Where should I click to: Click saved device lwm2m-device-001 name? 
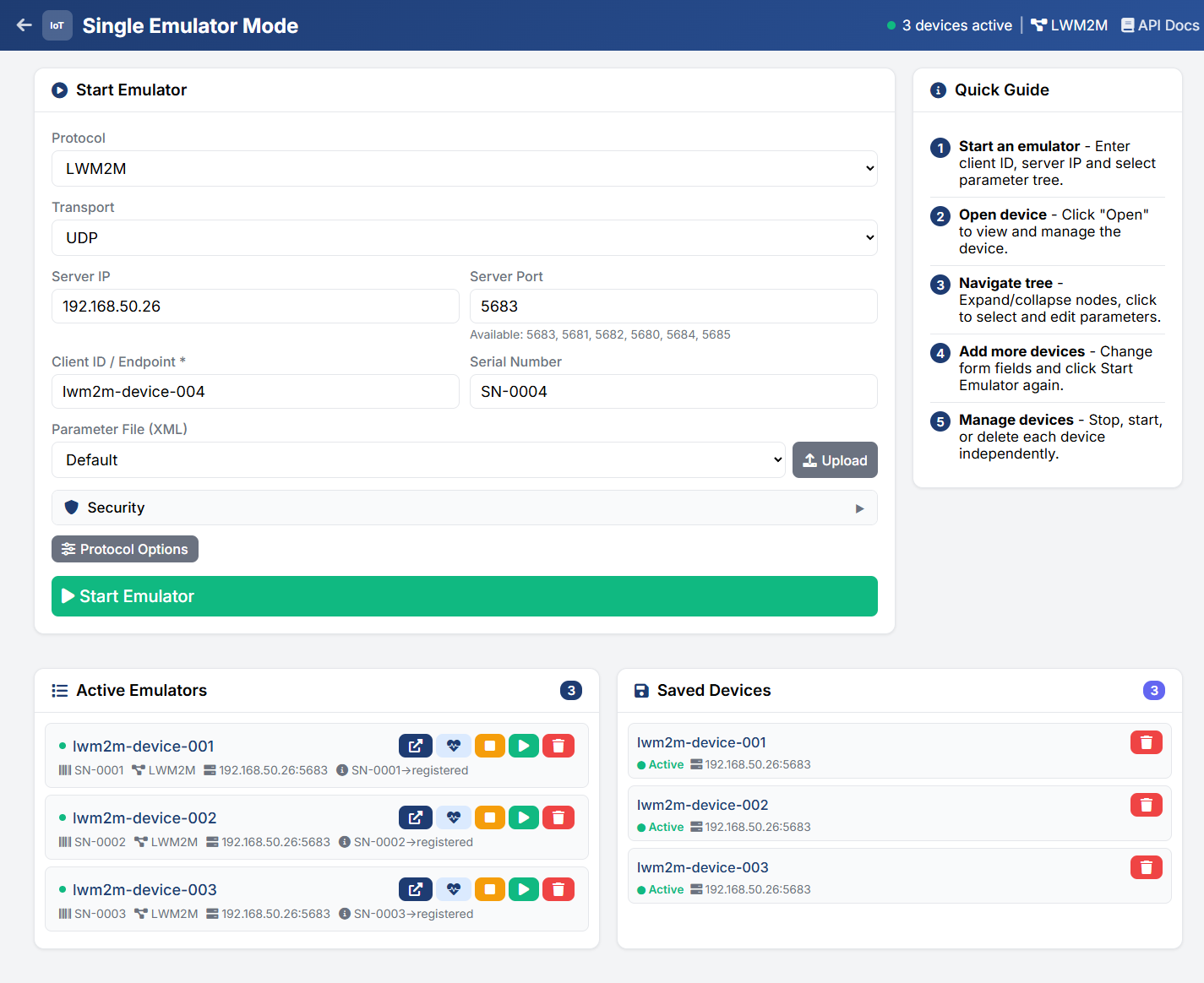pyautogui.click(x=701, y=742)
